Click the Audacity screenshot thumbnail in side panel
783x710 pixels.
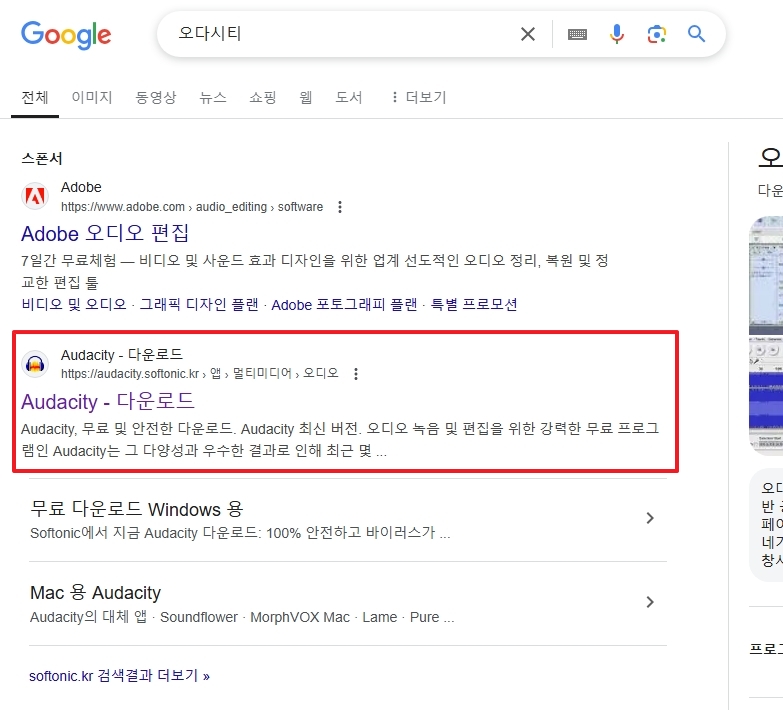click(766, 336)
